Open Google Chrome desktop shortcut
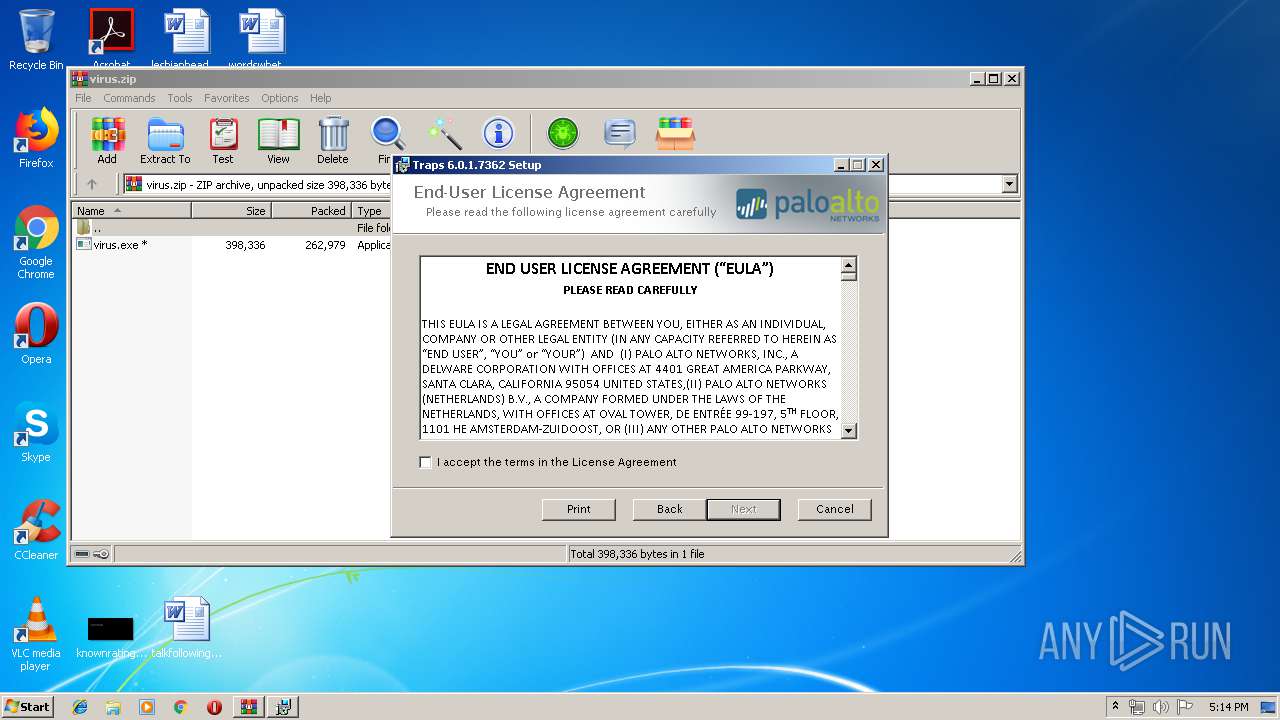The image size is (1280, 720). (x=36, y=242)
